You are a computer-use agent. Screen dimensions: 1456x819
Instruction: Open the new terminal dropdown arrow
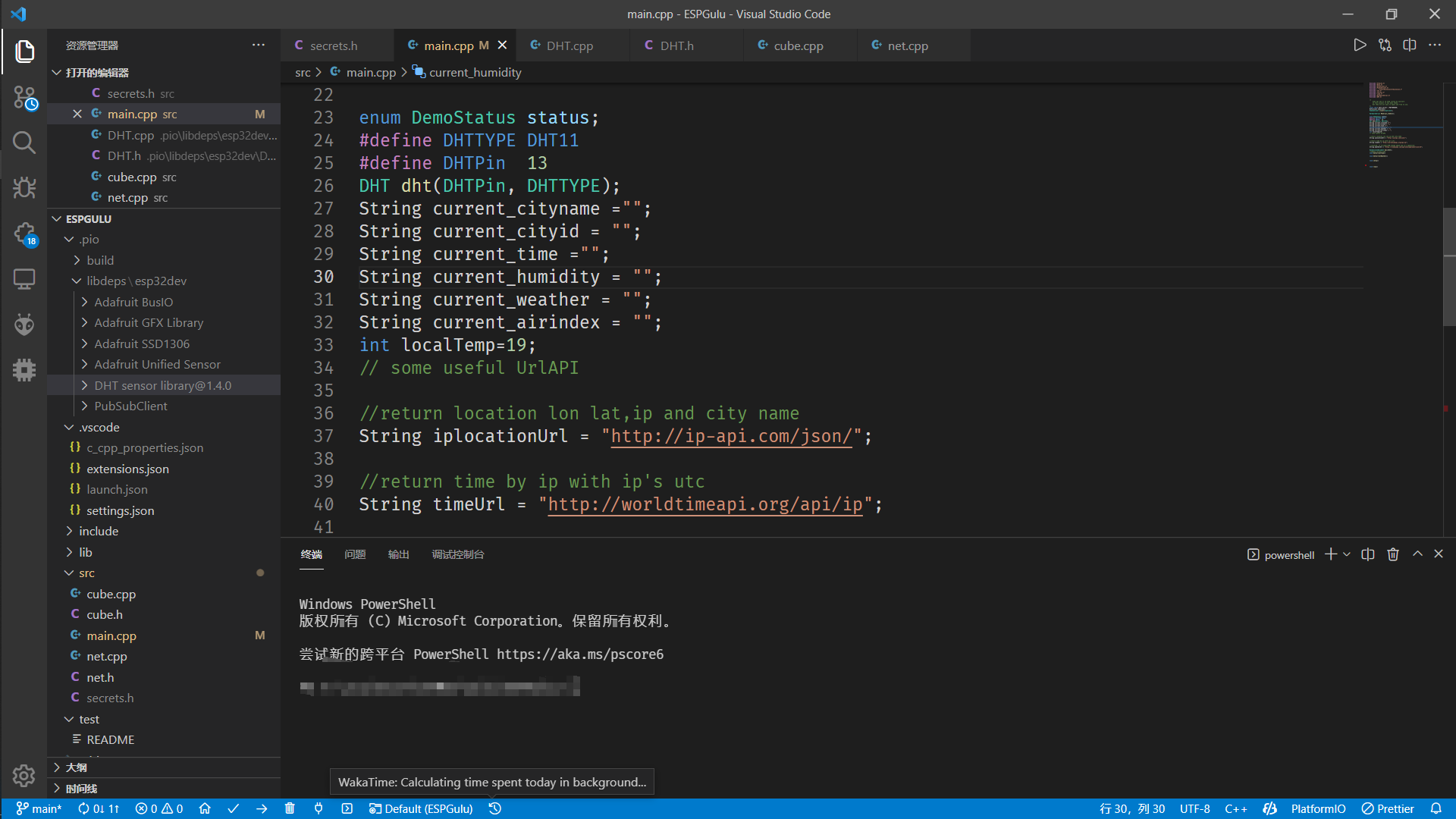[1347, 554]
